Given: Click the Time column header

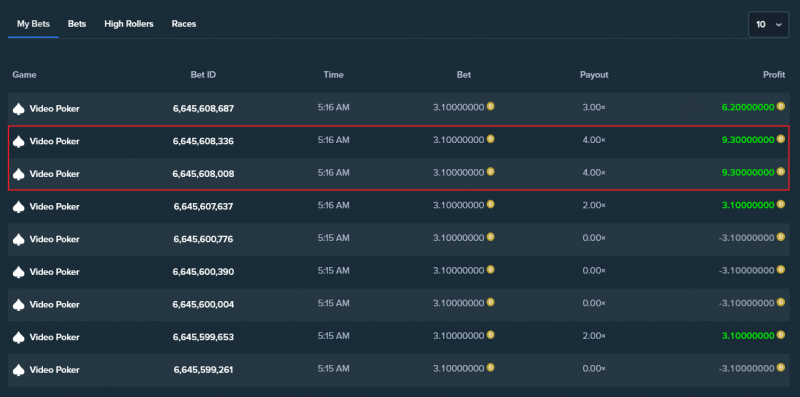Looking at the screenshot, I should coord(334,75).
